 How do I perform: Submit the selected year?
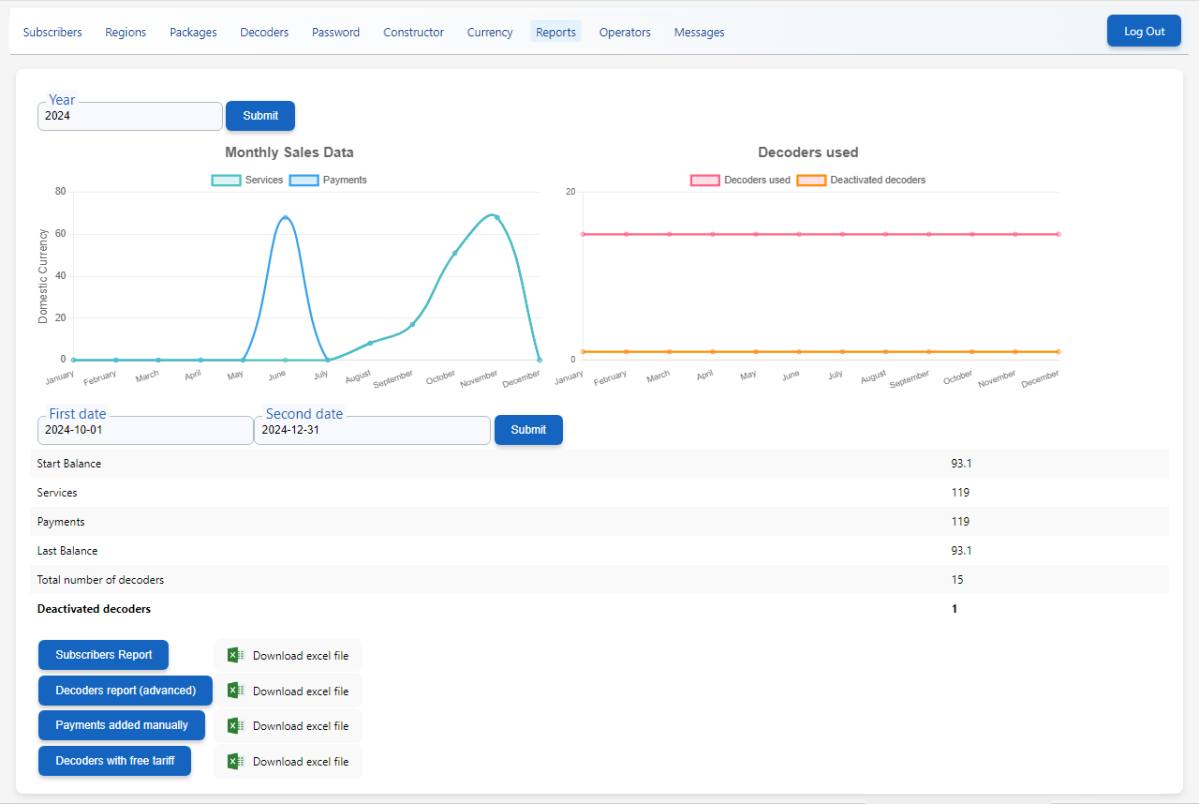coord(260,116)
